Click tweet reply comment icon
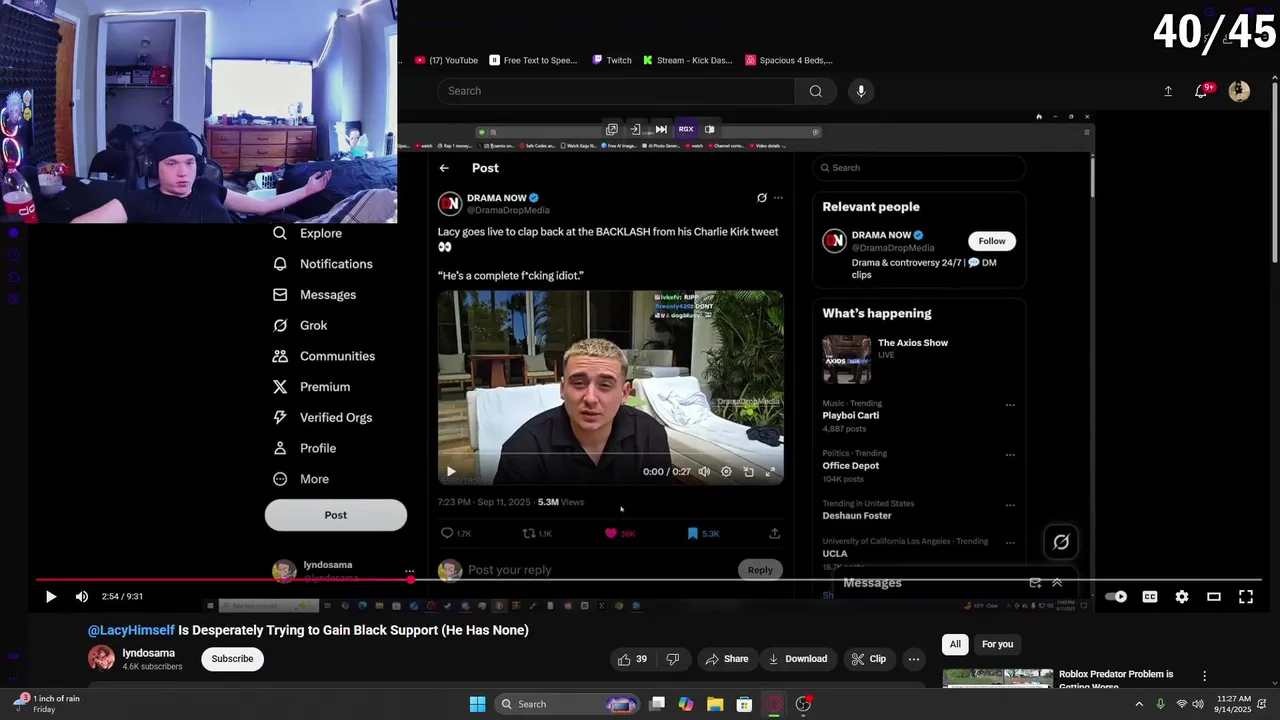 [447, 533]
